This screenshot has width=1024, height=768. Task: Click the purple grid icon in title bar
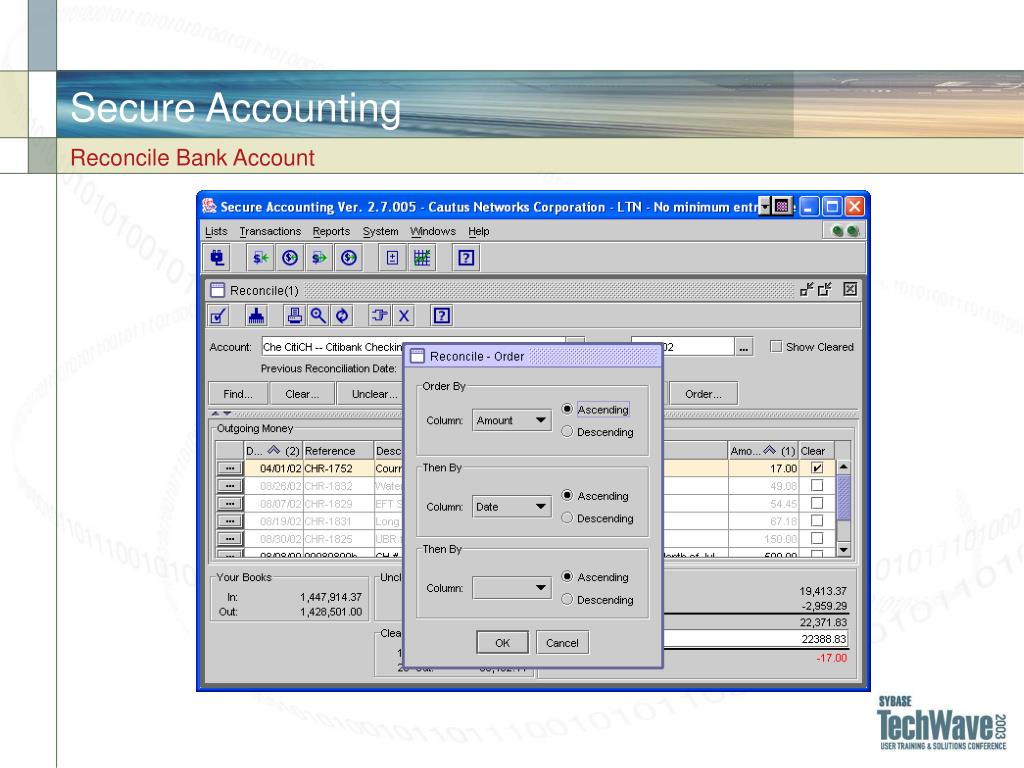pyautogui.click(x=782, y=207)
